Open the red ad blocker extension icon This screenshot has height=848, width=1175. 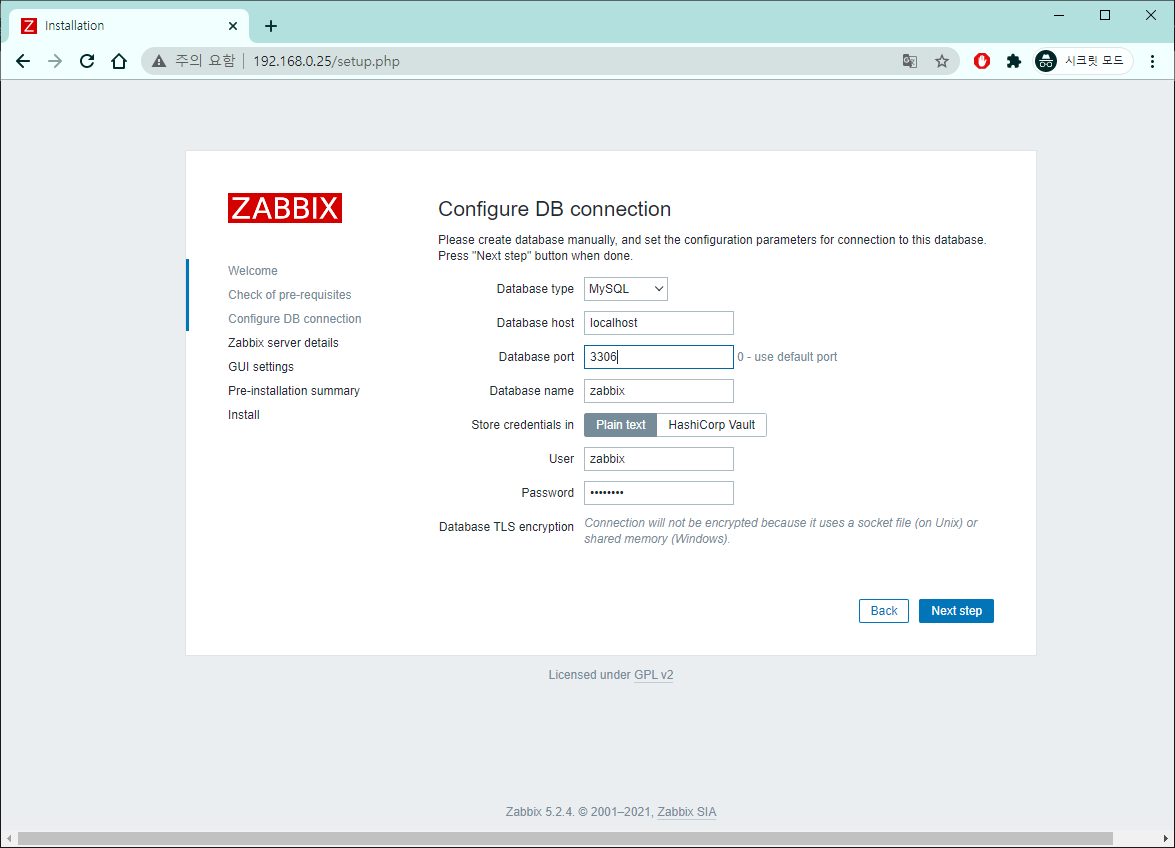(x=982, y=61)
